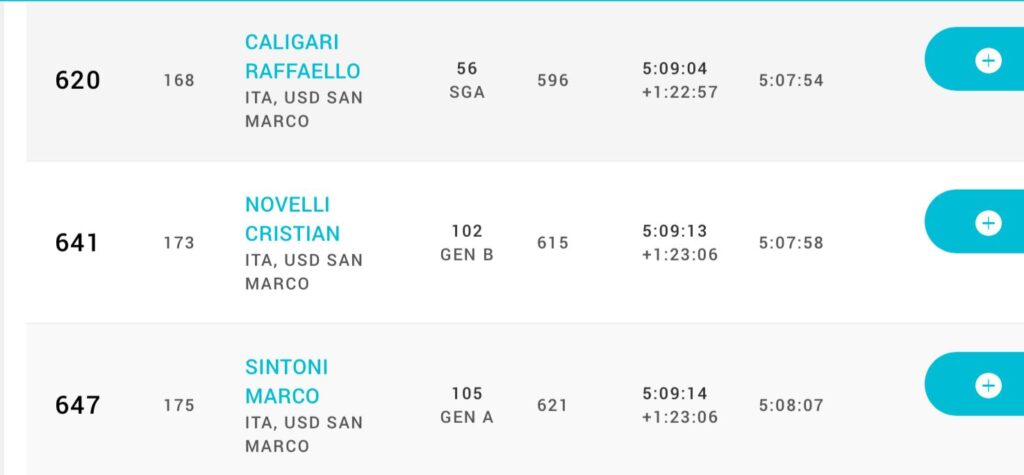Click plus icon in Novelli Cristian row

[x=988, y=223]
